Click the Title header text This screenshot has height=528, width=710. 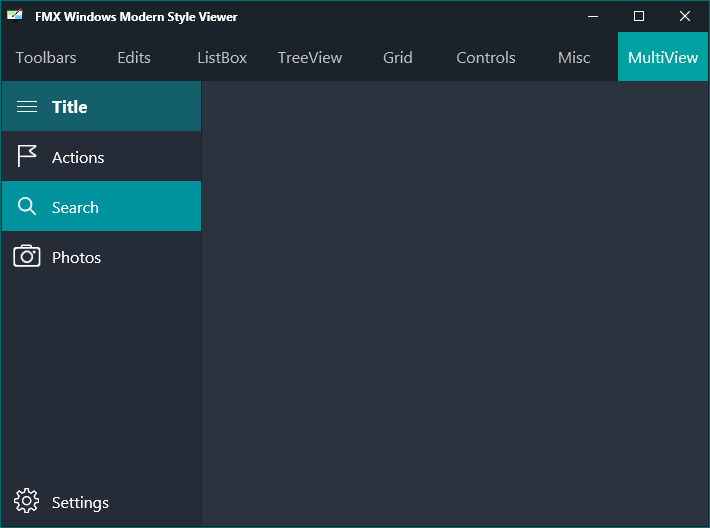click(x=69, y=107)
